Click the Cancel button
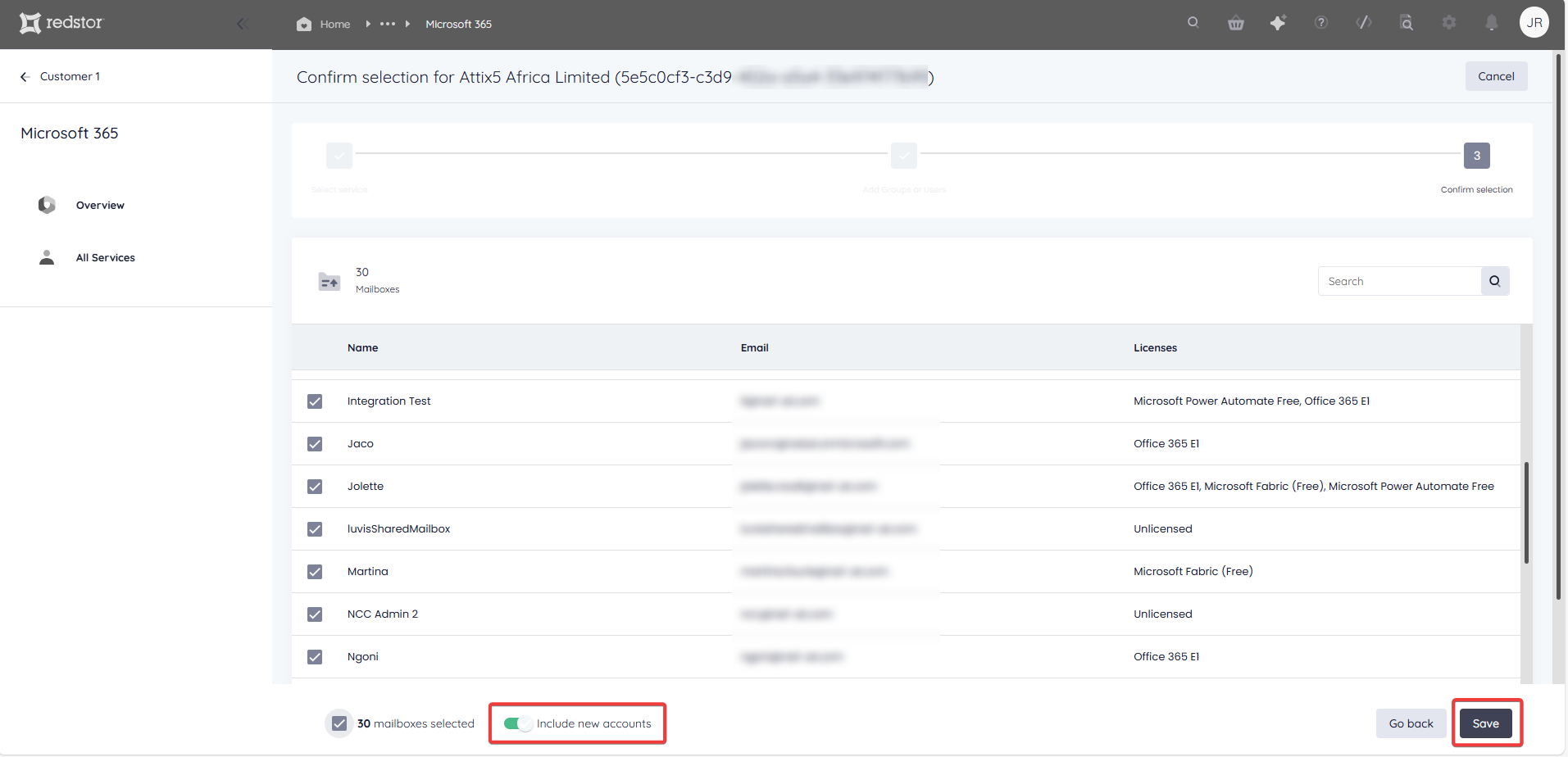Viewport: 1568px width, 757px height. 1496,76
